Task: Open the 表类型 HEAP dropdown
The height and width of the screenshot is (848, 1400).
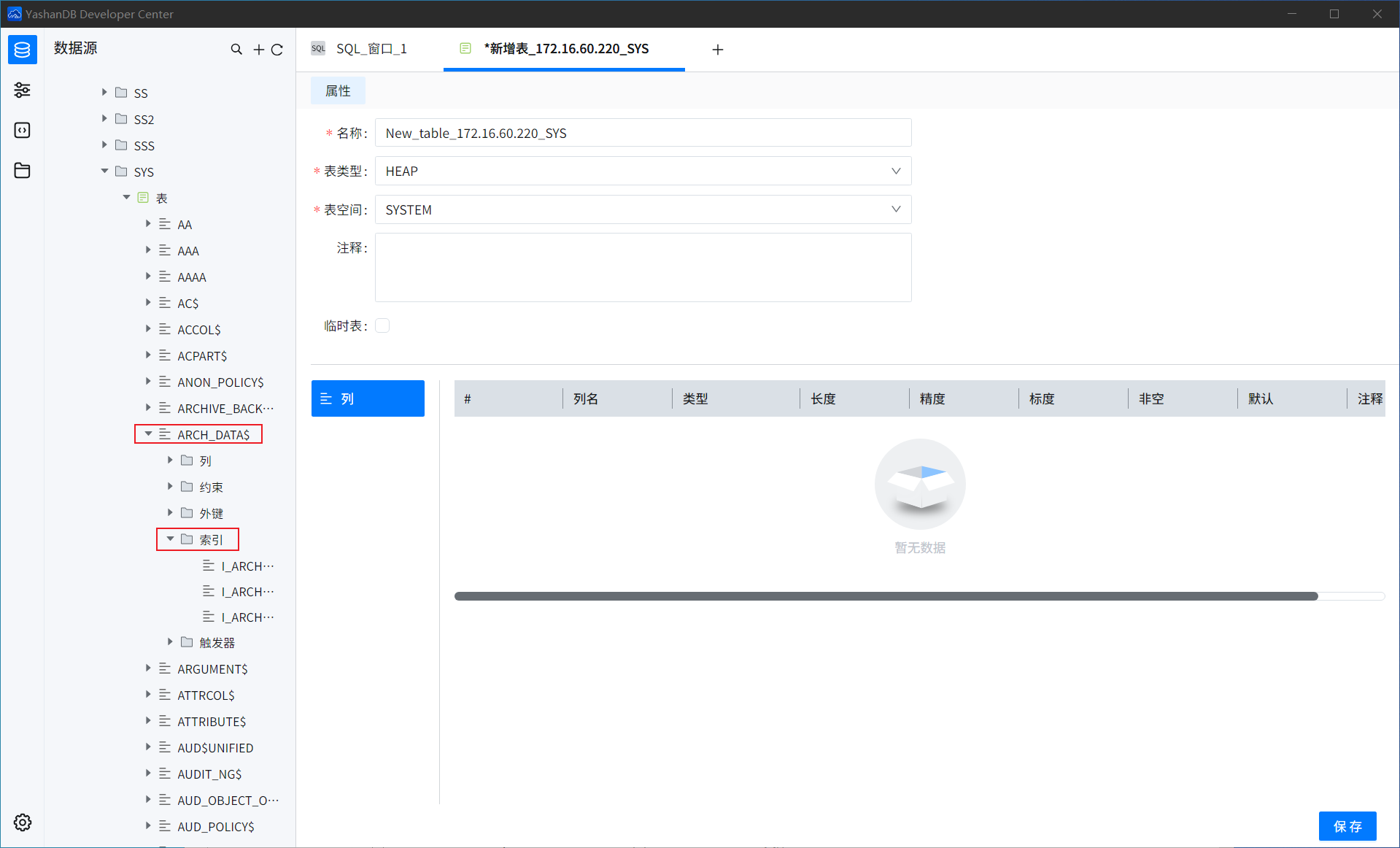Action: [x=643, y=171]
